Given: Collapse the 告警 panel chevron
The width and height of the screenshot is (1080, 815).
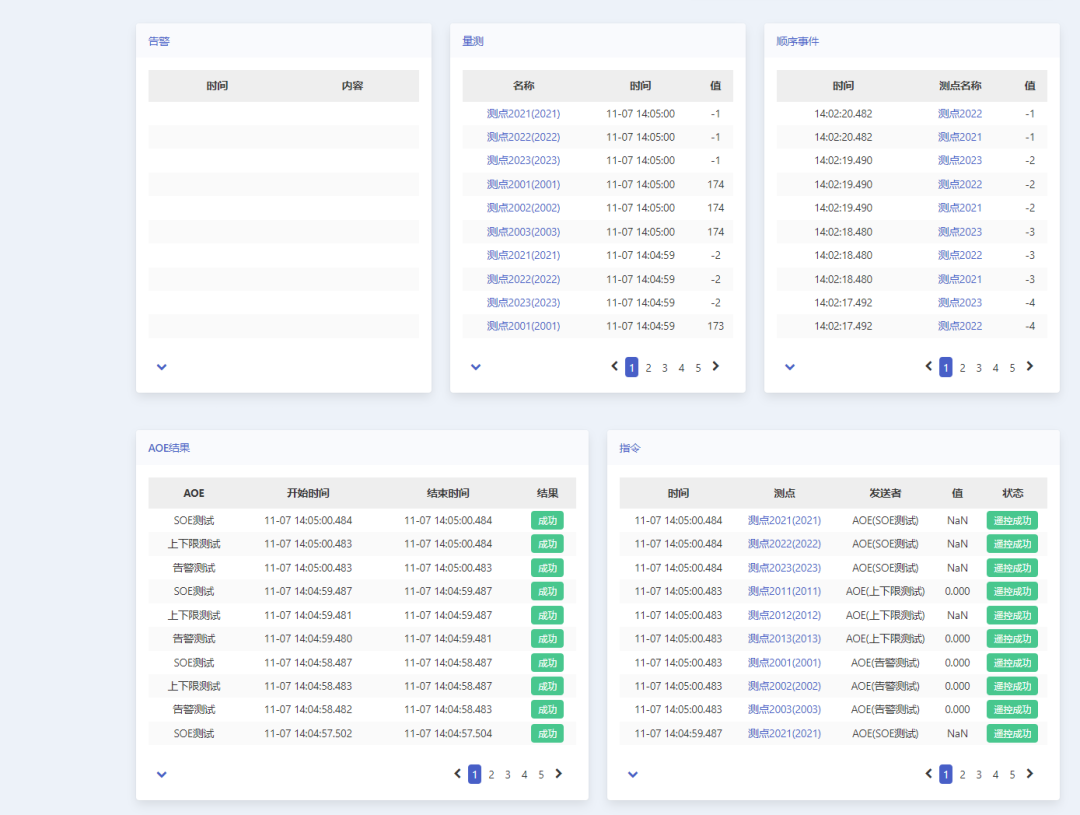Looking at the screenshot, I should click(162, 367).
